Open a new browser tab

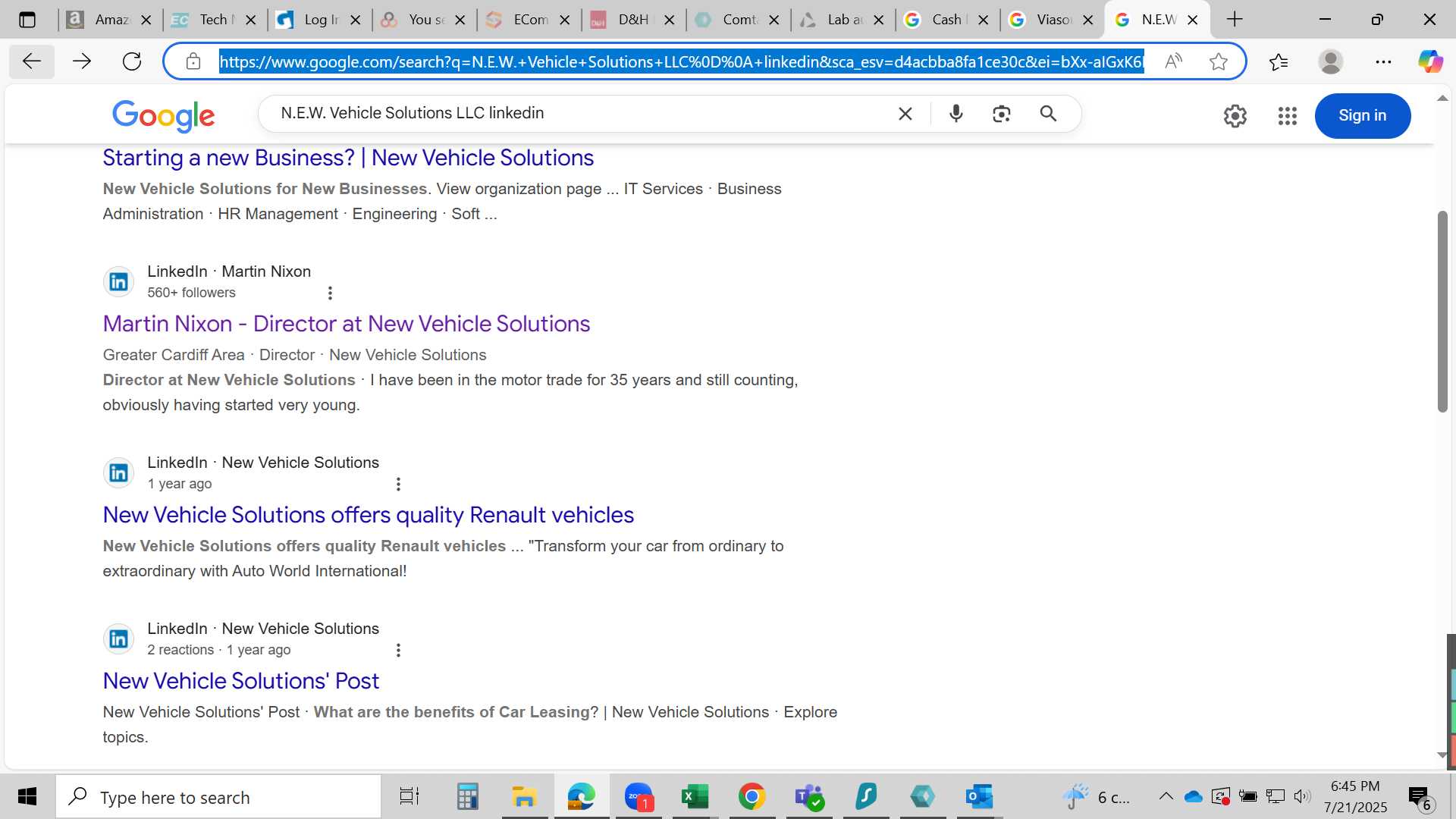(x=1235, y=20)
